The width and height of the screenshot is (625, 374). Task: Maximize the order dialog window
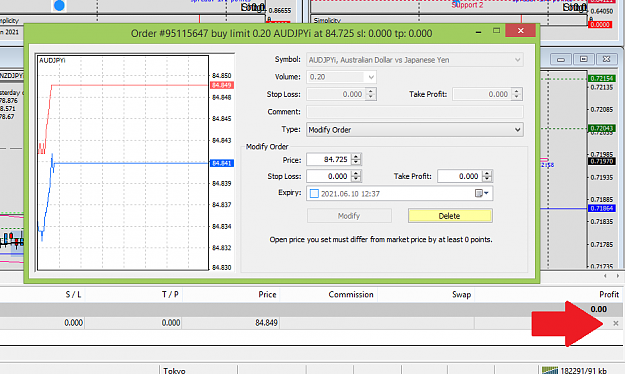[496, 31]
